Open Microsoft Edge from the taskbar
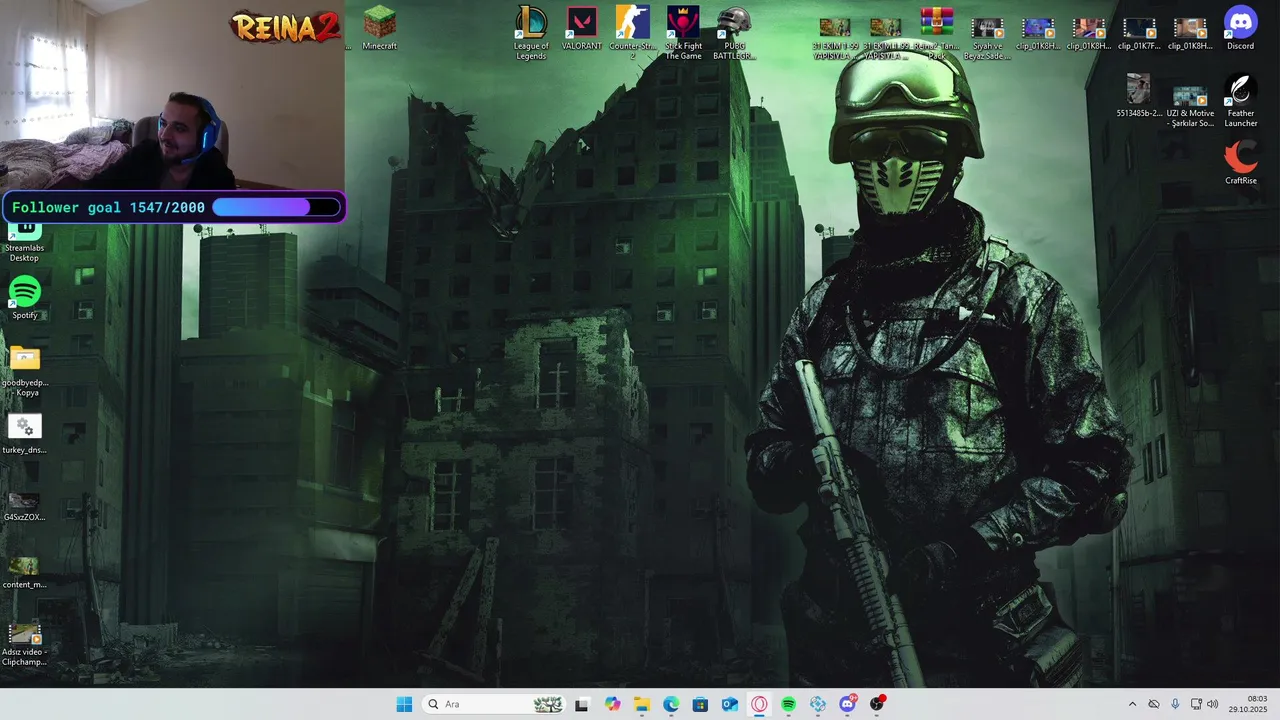 point(671,704)
